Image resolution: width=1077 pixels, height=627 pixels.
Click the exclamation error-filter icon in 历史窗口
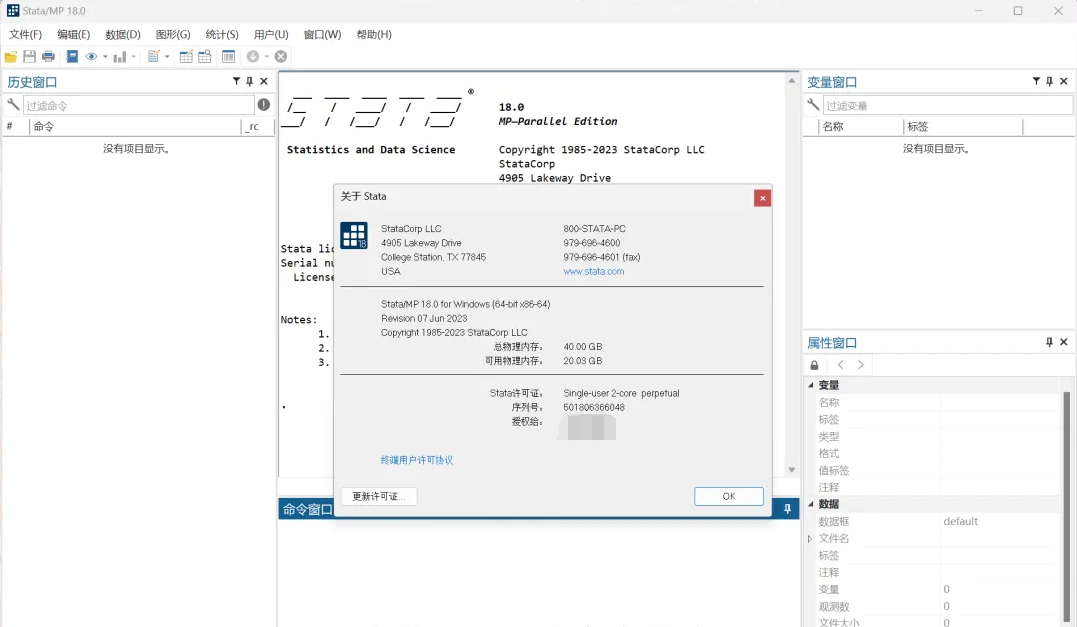click(x=264, y=104)
